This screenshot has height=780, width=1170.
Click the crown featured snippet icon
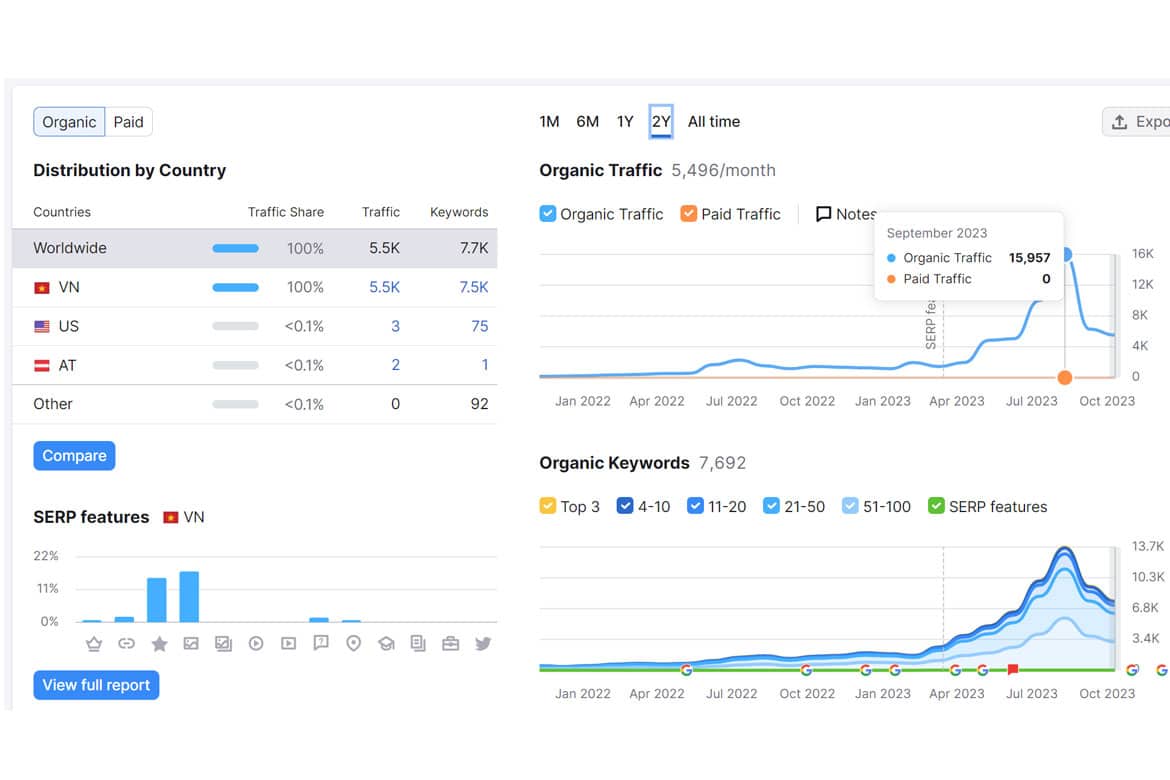coord(94,643)
